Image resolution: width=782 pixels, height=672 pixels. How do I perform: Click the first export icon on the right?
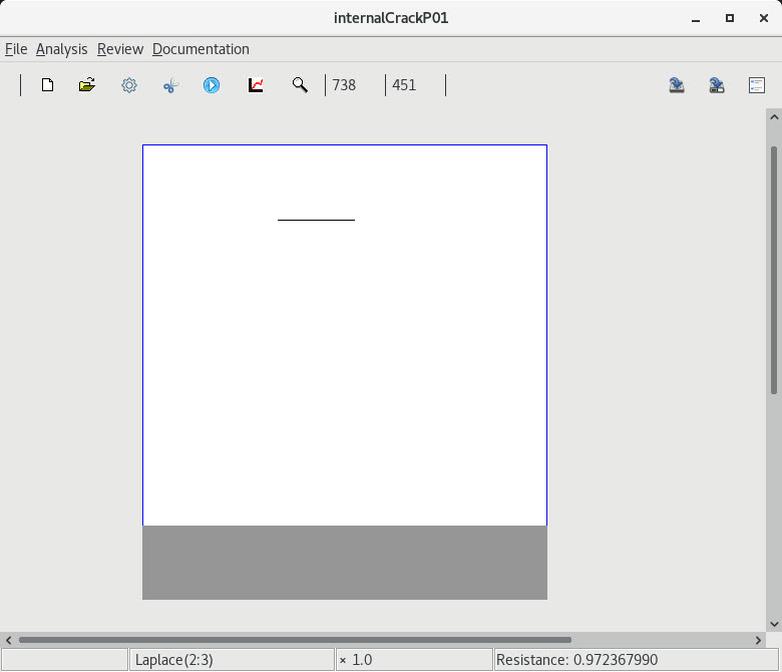pyautogui.click(x=677, y=85)
